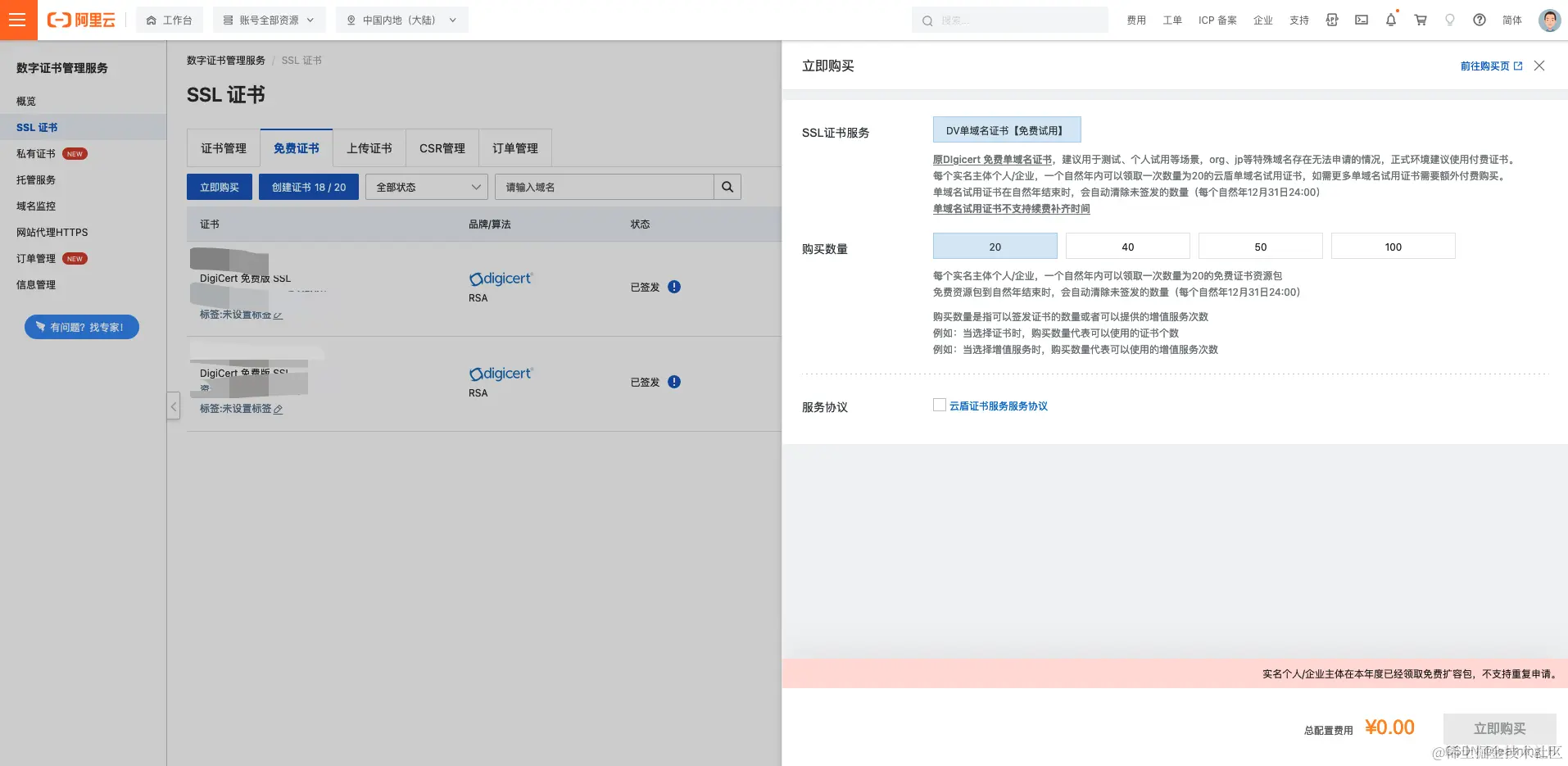This screenshot has width=1568, height=766.
Task: Click the user avatar in top bar
Action: pyautogui.click(x=1548, y=20)
